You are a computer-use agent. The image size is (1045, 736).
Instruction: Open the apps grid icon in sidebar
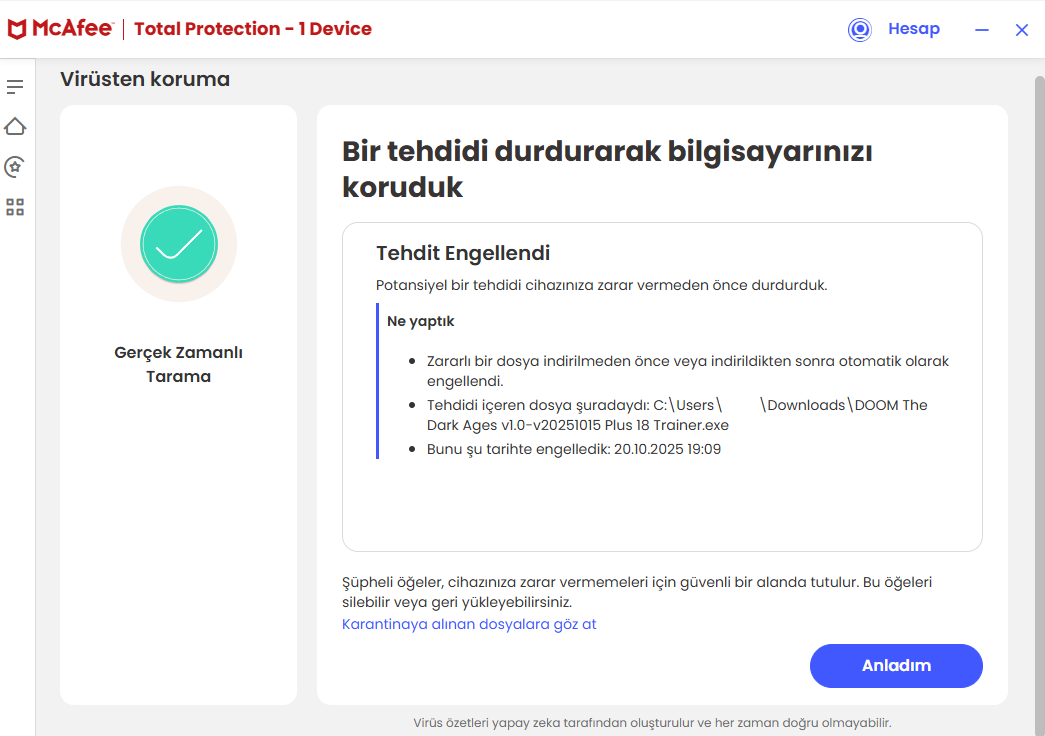(x=15, y=207)
